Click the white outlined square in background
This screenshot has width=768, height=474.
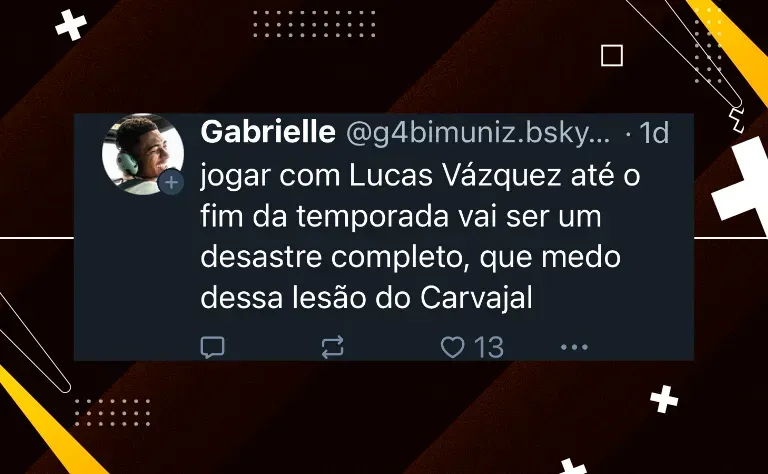612,55
